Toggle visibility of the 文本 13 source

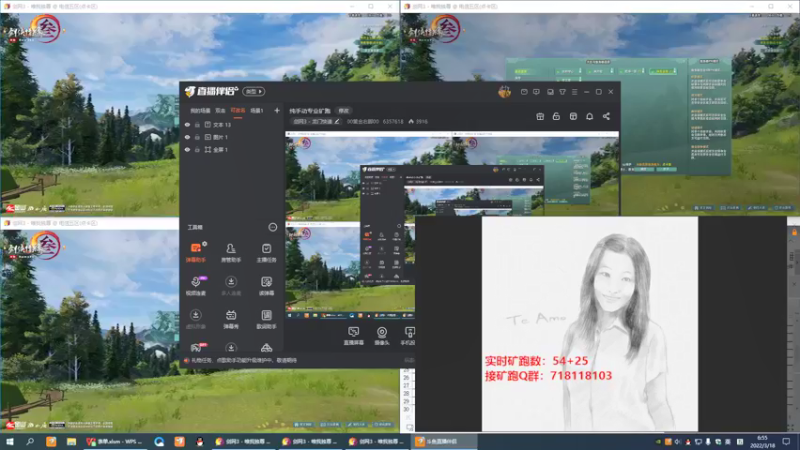pyautogui.click(x=187, y=124)
